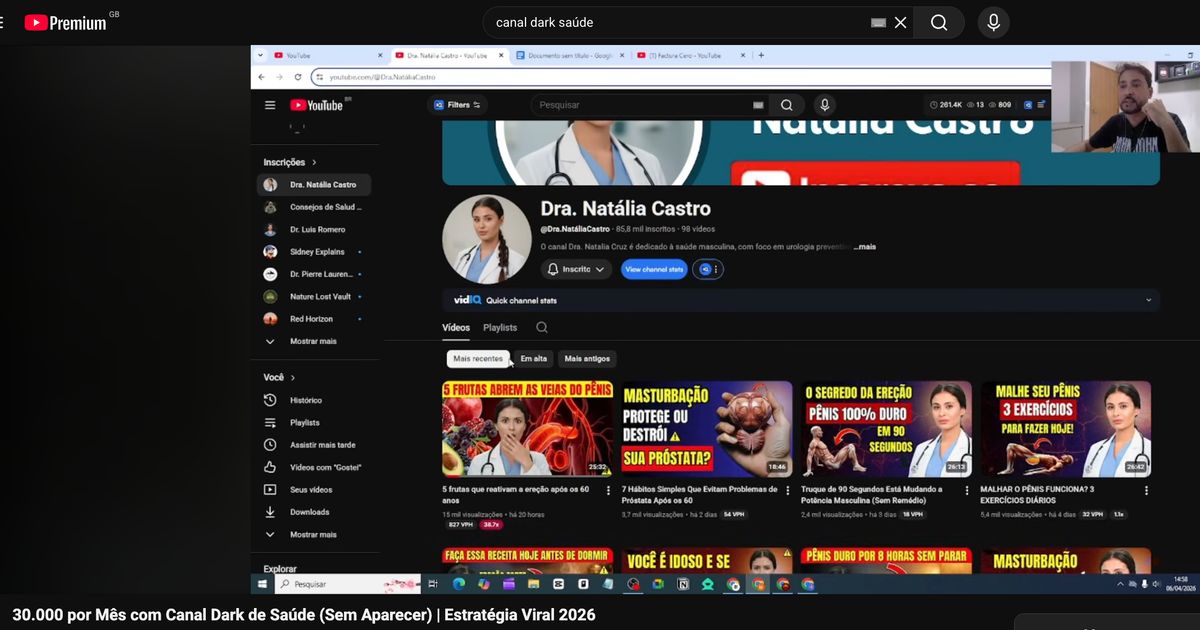Viewport: 1200px width, 630px height.
Task: Click the YouTube Premium logo
Action: pos(66,22)
